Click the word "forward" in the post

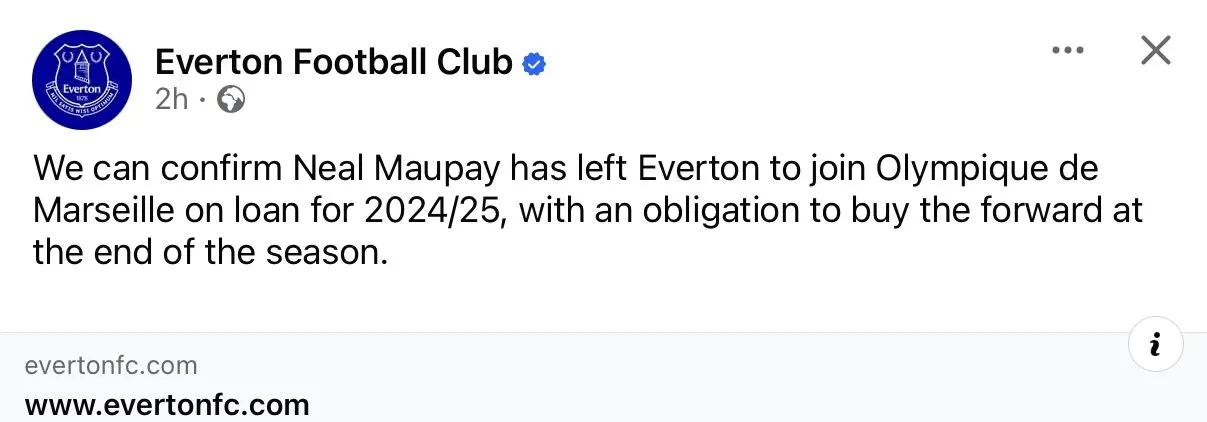click(1035, 210)
